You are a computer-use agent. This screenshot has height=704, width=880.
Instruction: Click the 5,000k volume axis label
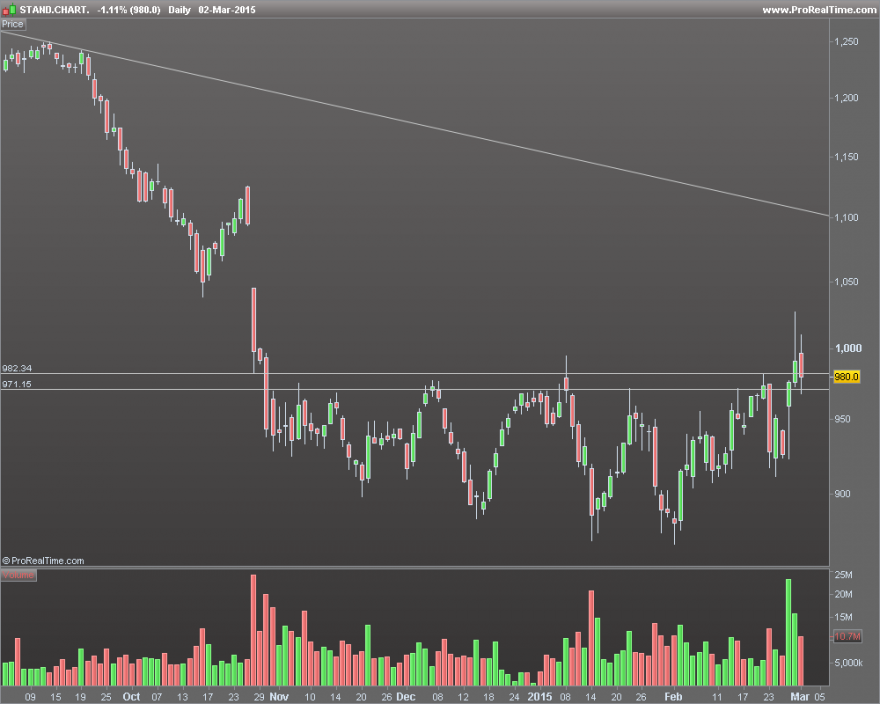pos(849,663)
